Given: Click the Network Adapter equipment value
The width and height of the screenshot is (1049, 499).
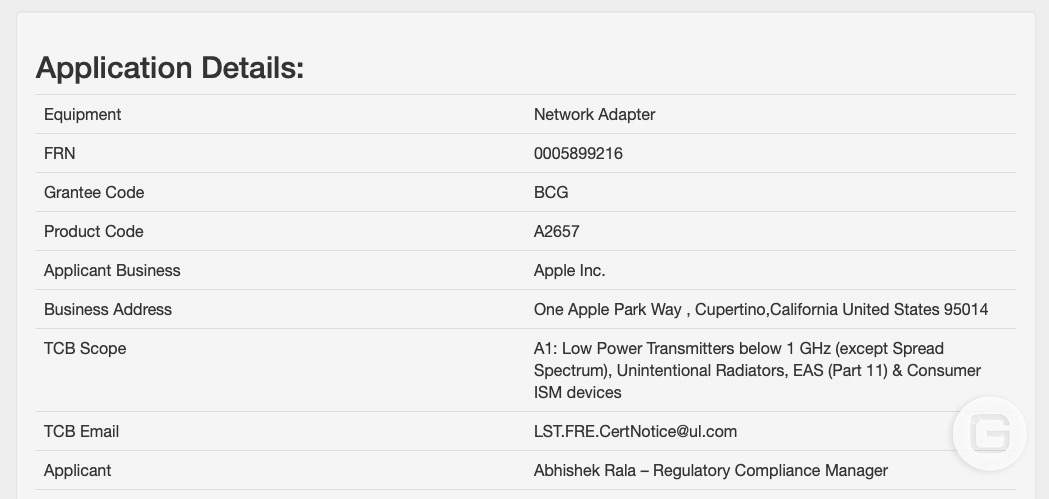Looking at the screenshot, I should click(594, 114).
